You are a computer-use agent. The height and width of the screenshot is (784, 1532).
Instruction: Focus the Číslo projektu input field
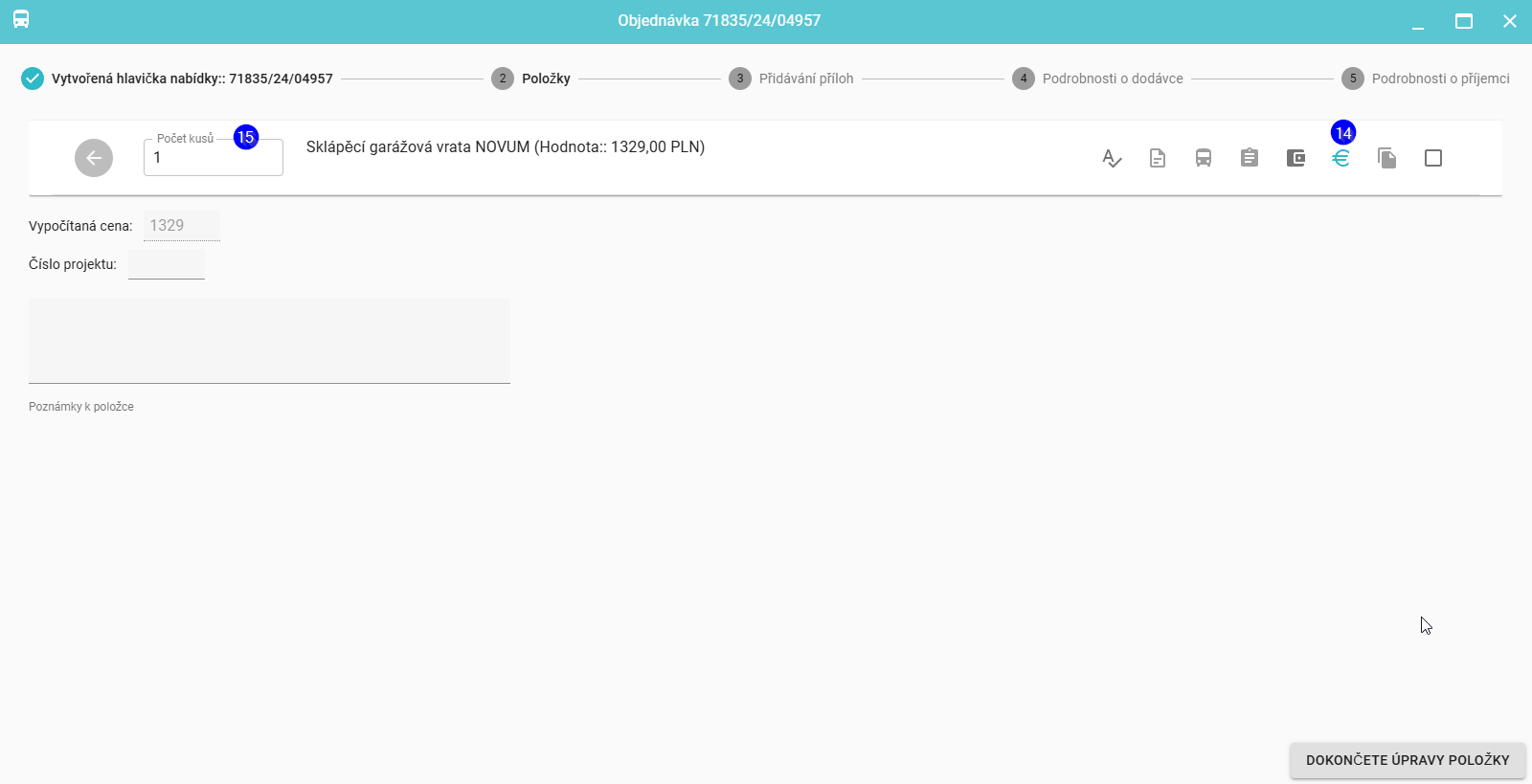166,264
